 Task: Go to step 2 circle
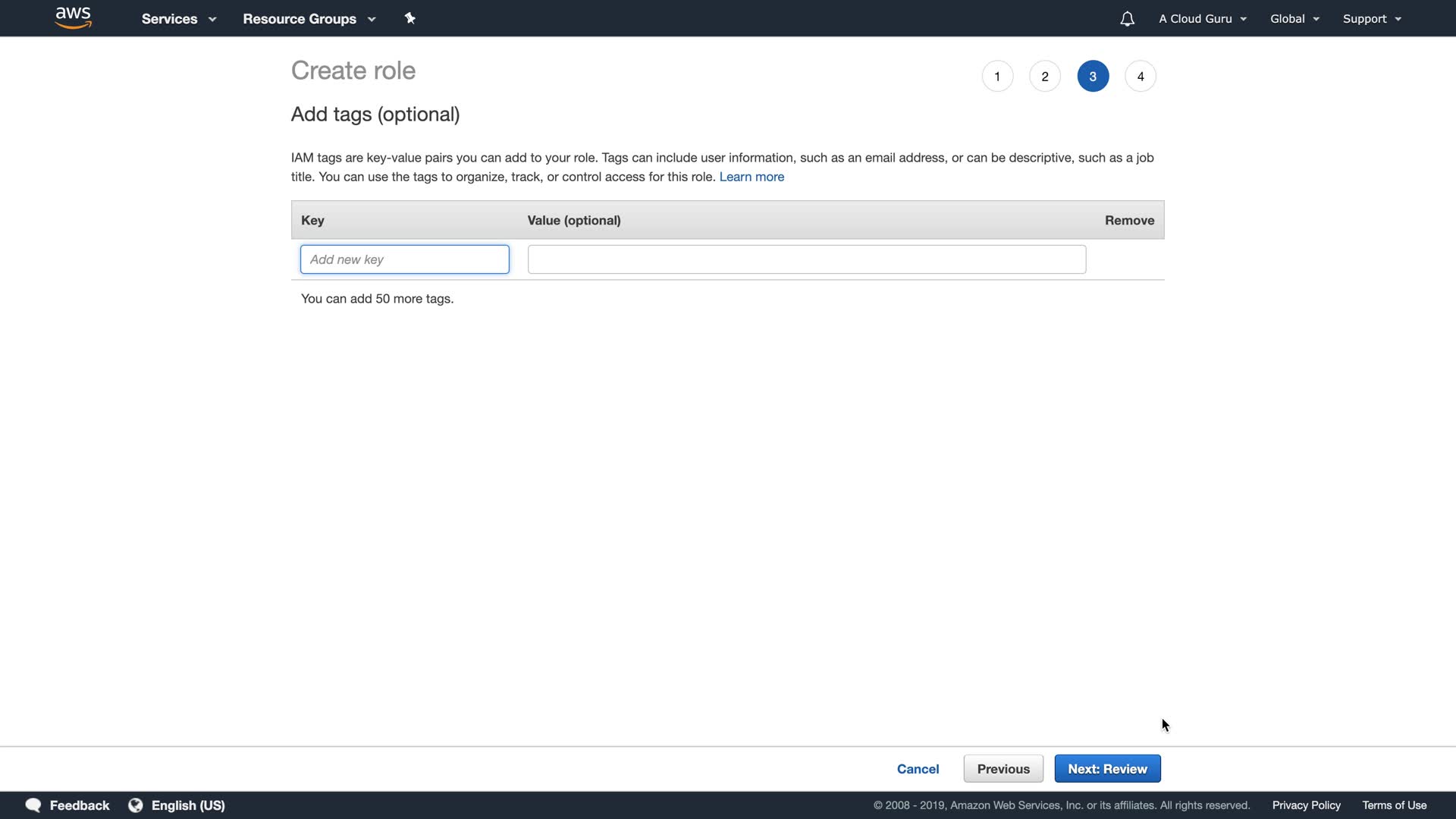1045,77
